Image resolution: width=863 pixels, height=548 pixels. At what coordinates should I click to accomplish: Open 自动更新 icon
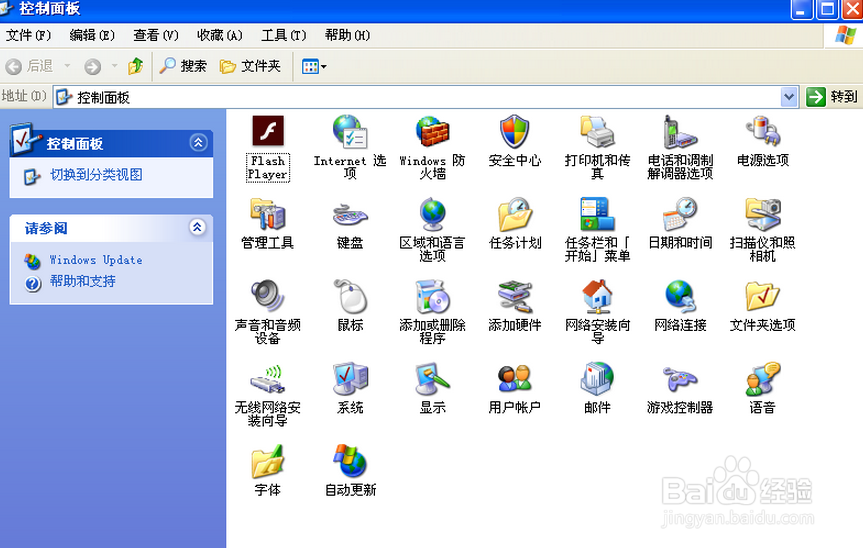click(350, 461)
